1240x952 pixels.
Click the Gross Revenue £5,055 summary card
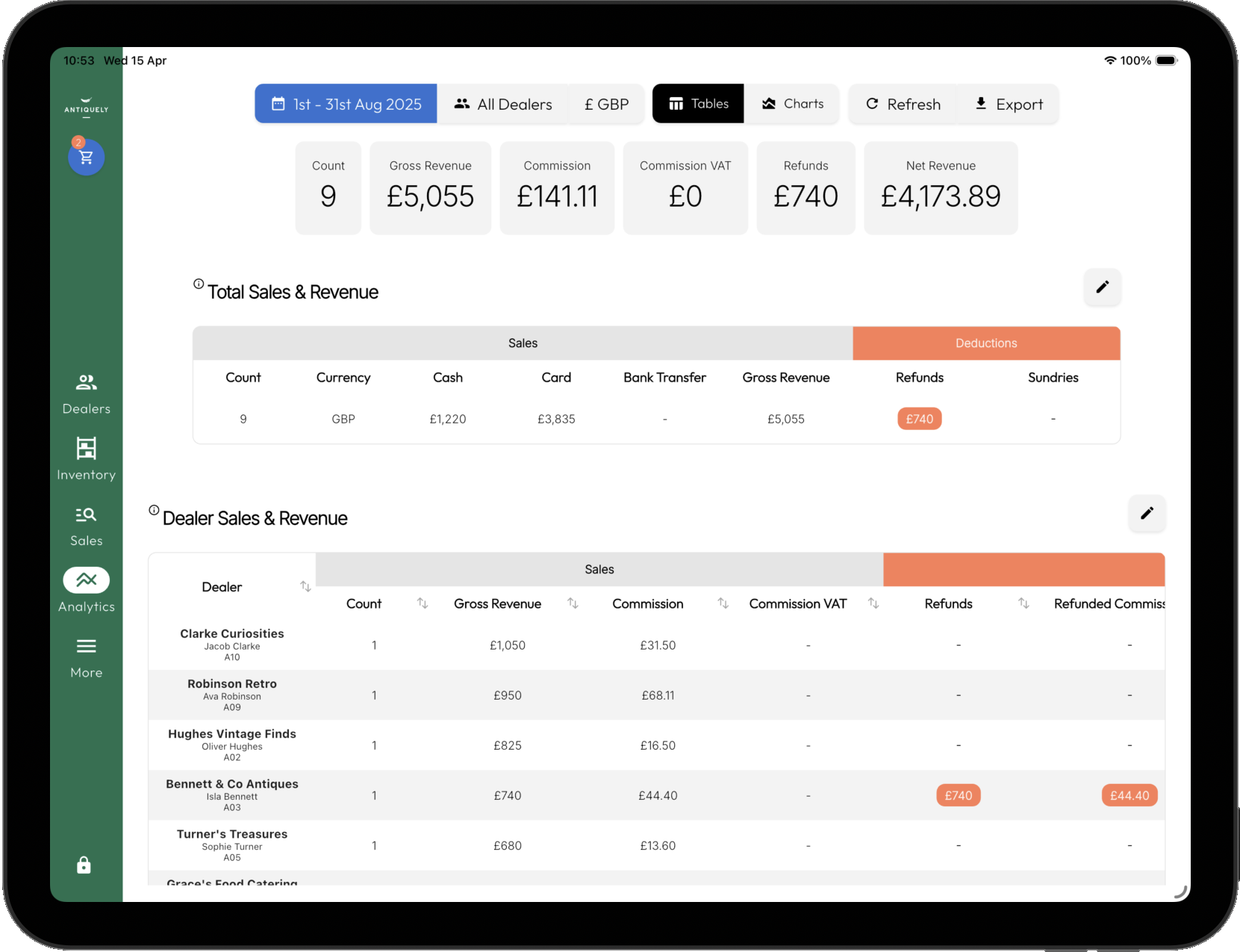(430, 188)
